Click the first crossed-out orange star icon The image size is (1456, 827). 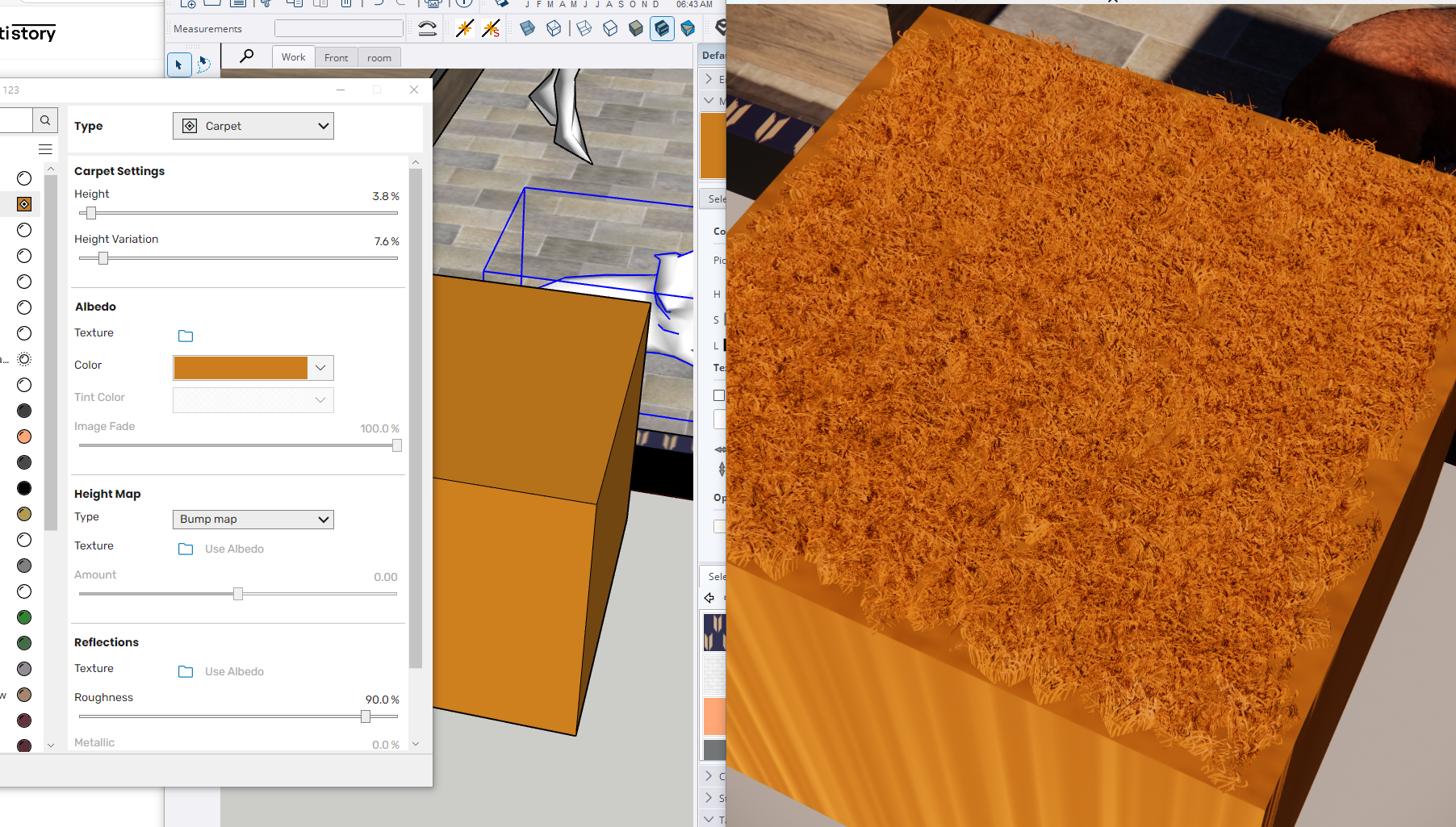[x=464, y=28]
